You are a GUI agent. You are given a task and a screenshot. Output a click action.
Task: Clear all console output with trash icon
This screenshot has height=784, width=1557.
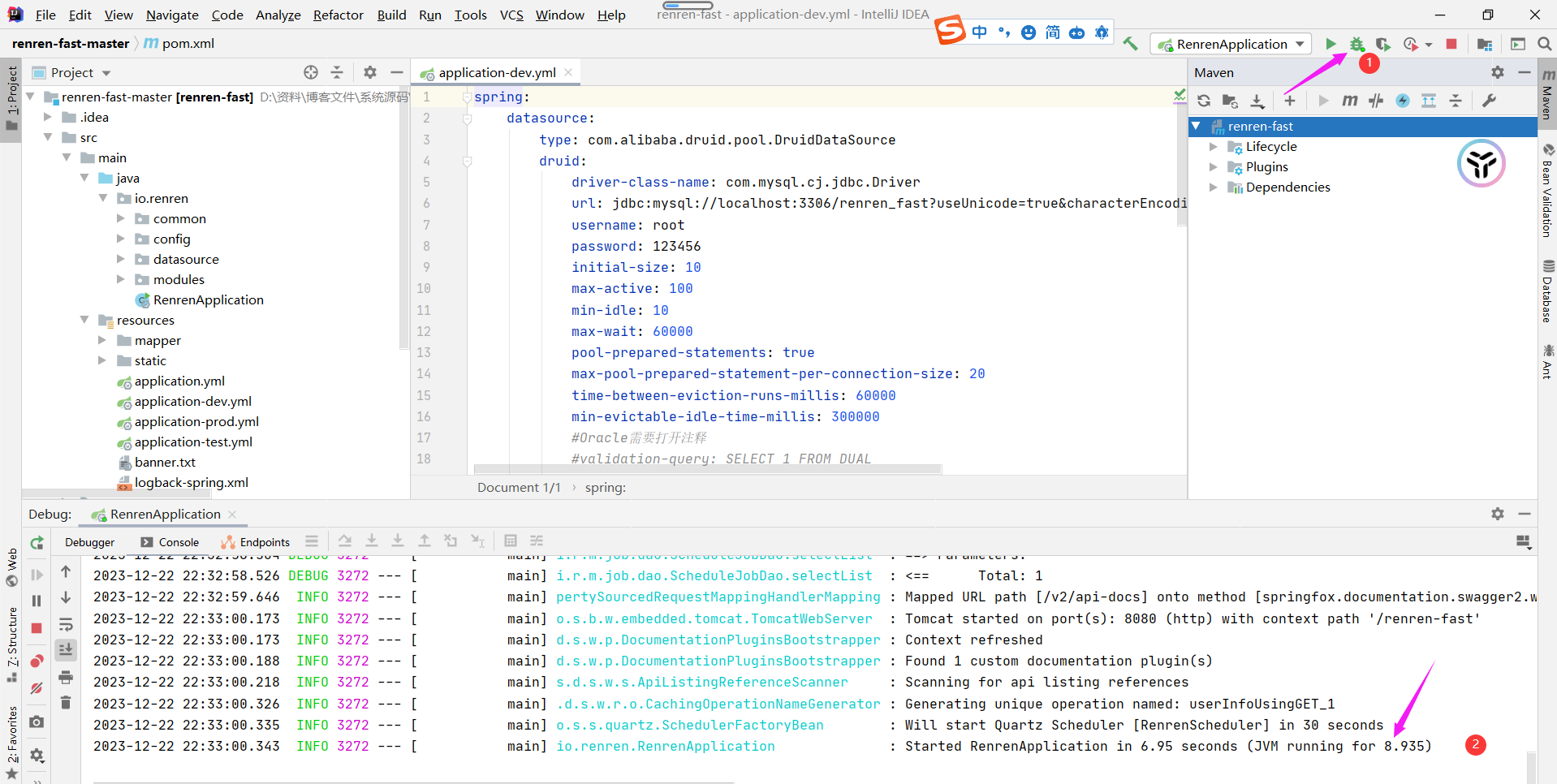tap(66, 702)
